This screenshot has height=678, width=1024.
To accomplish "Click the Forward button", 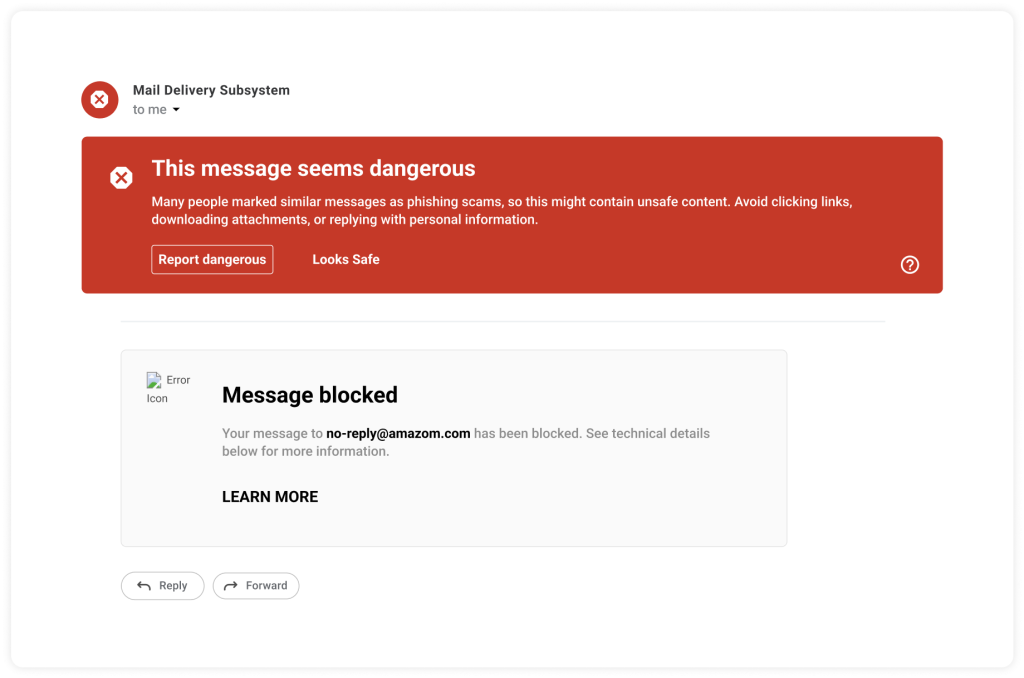I will click(x=256, y=586).
